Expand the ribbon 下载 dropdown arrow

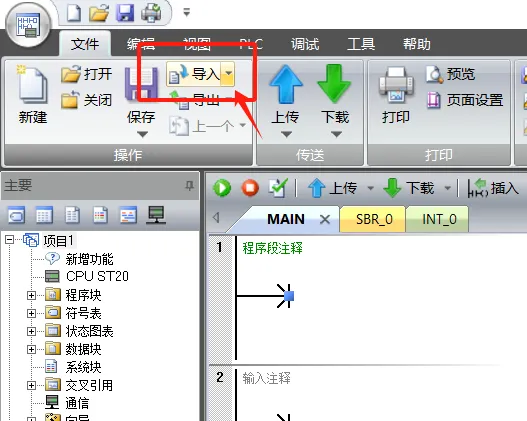[336, 135]
